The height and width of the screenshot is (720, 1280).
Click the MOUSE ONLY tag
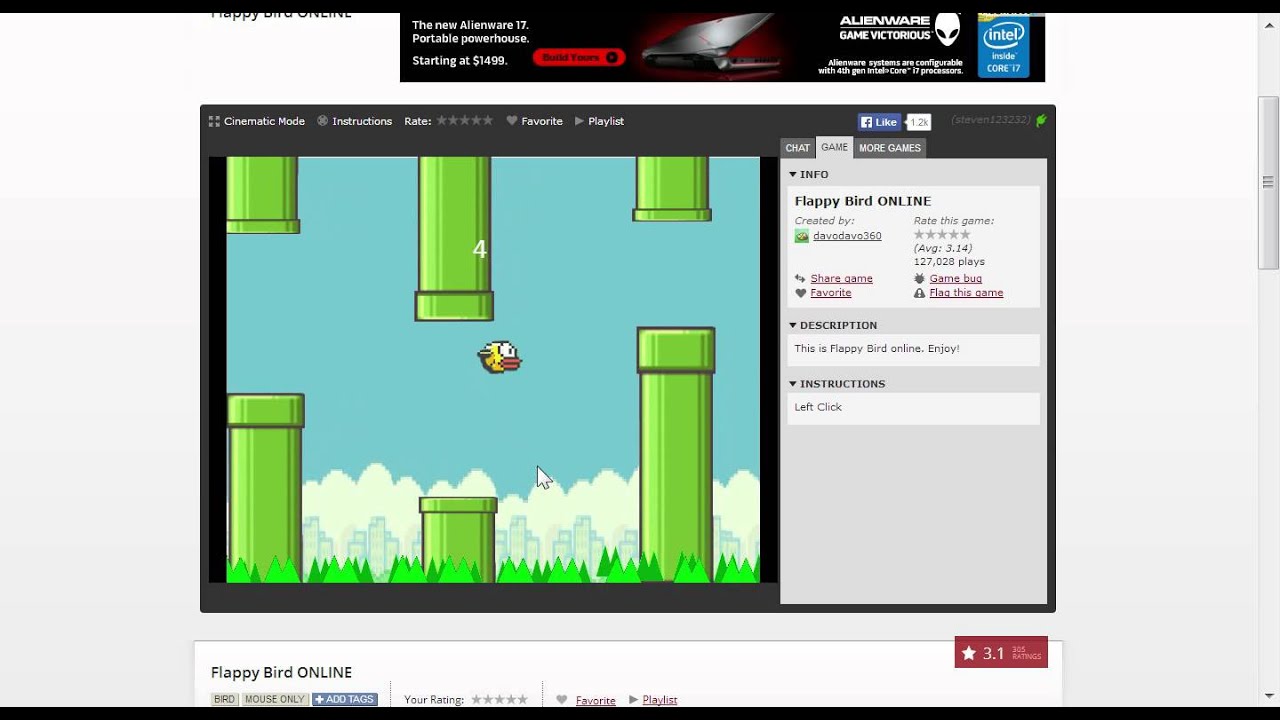(x=274, y=699)
